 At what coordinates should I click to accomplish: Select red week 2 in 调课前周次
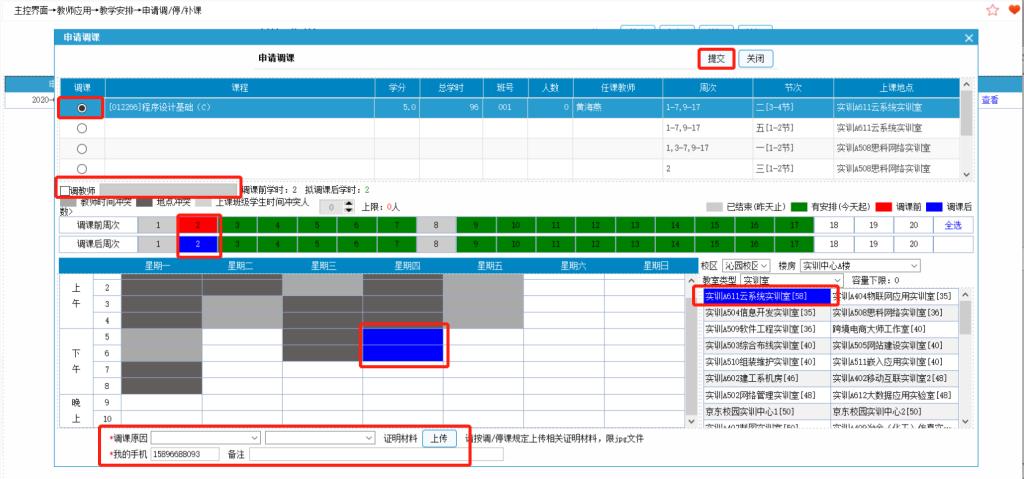click(198, 225)
